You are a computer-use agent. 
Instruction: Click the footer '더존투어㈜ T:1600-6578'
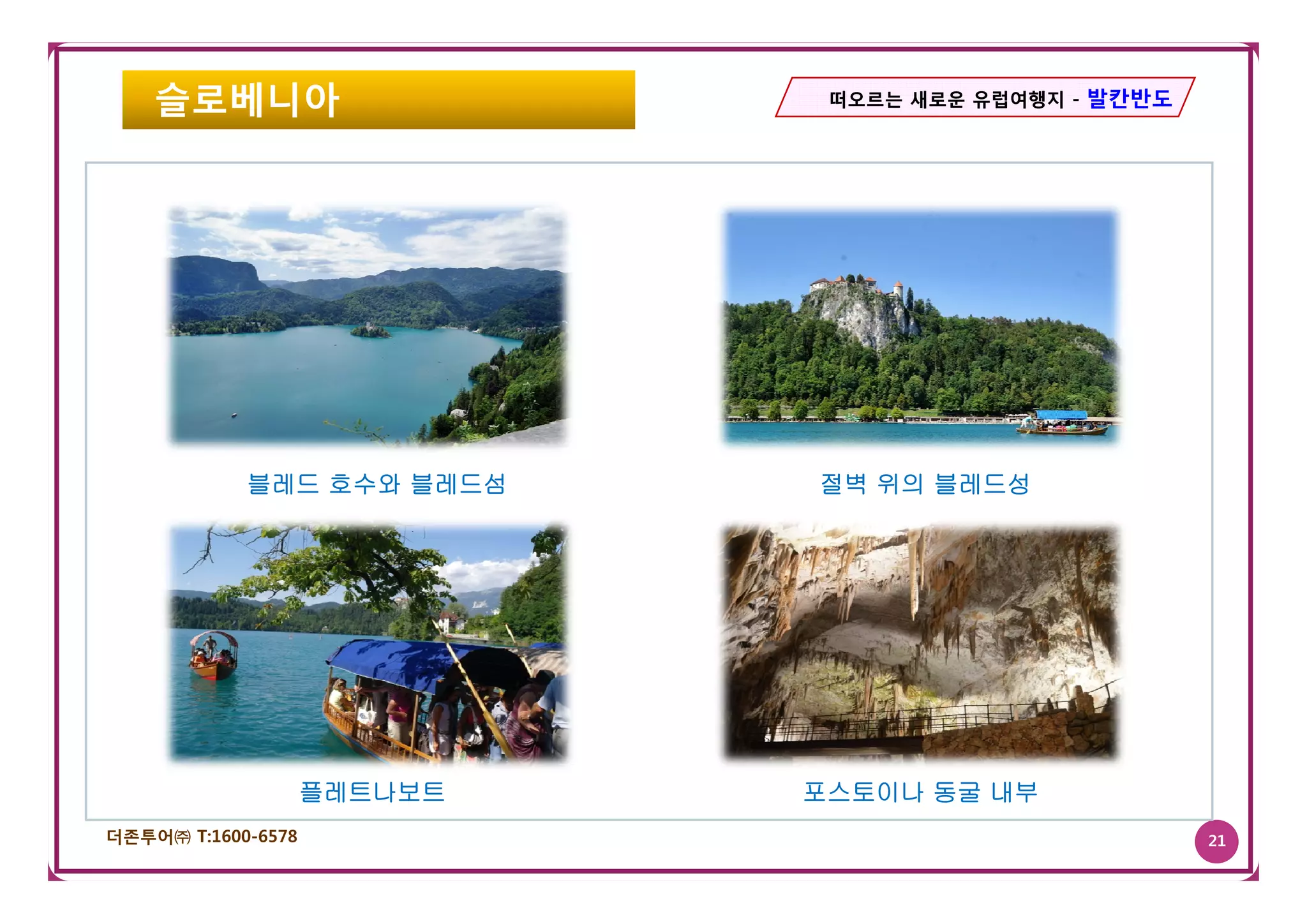(x=202, y=837)
